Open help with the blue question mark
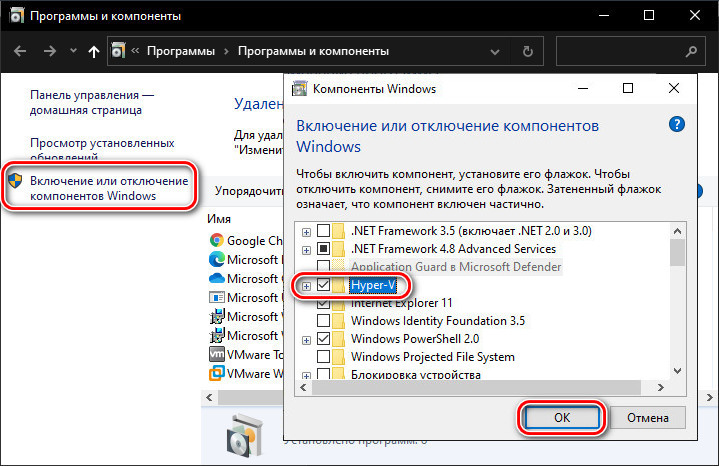 click(677, 124)
